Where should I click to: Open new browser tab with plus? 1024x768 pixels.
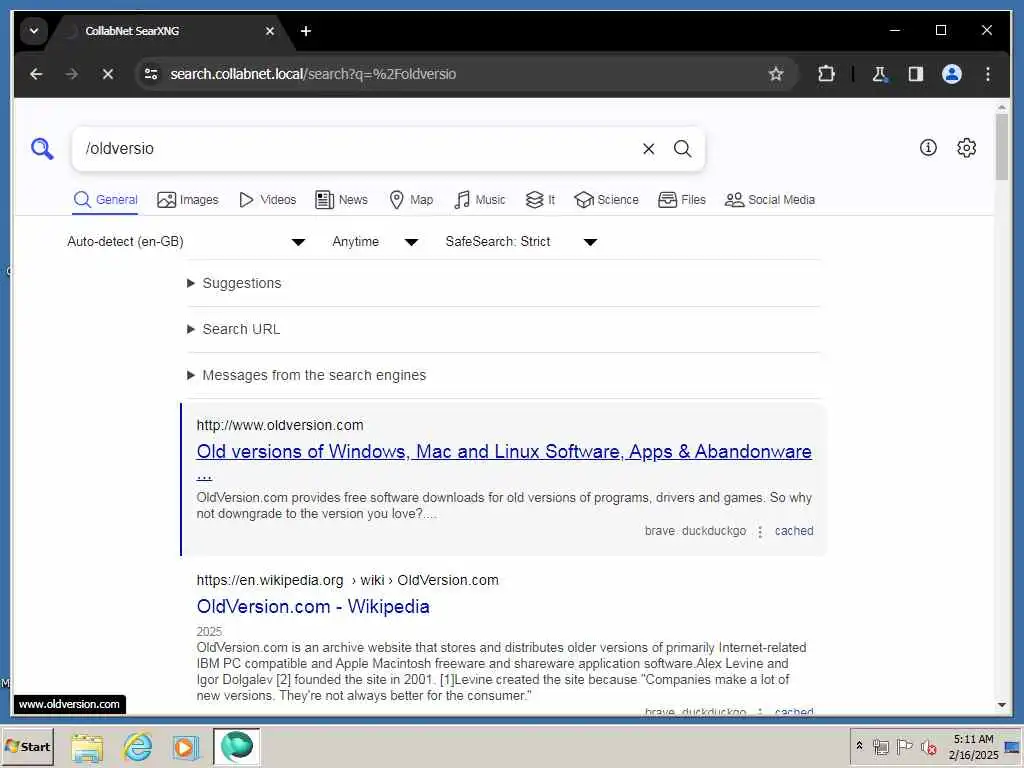point(306,31)
